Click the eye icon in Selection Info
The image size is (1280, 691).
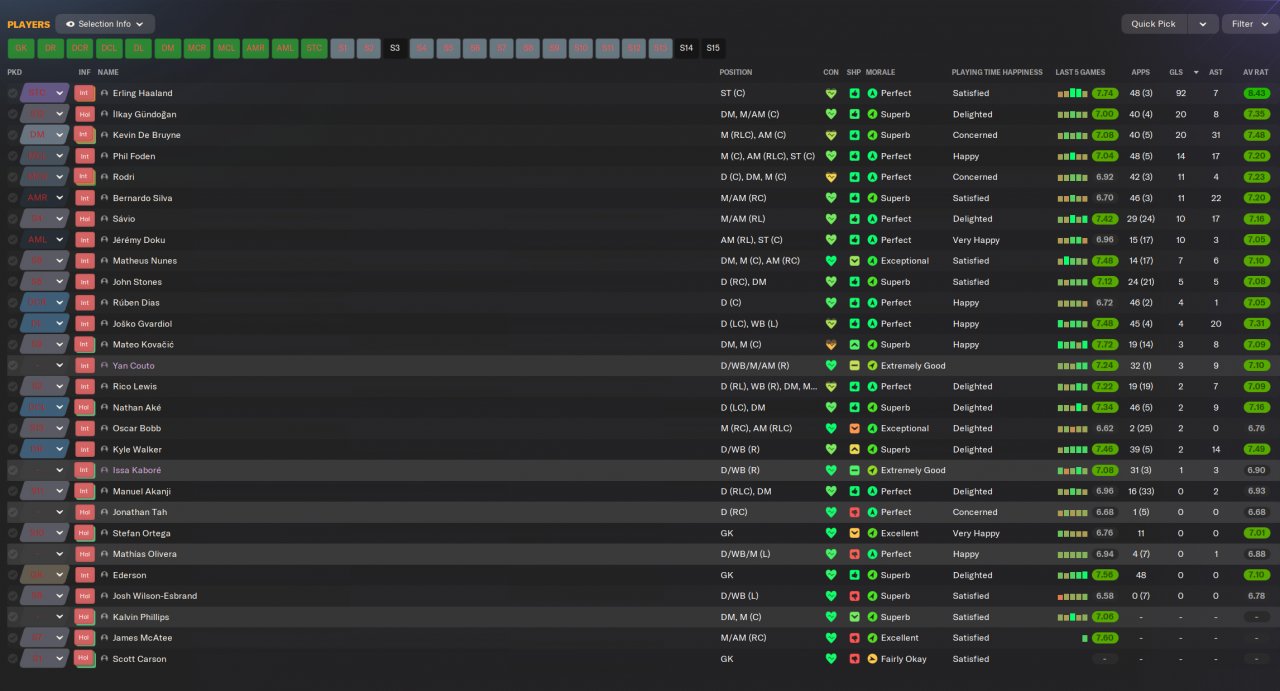coord(70,24)
